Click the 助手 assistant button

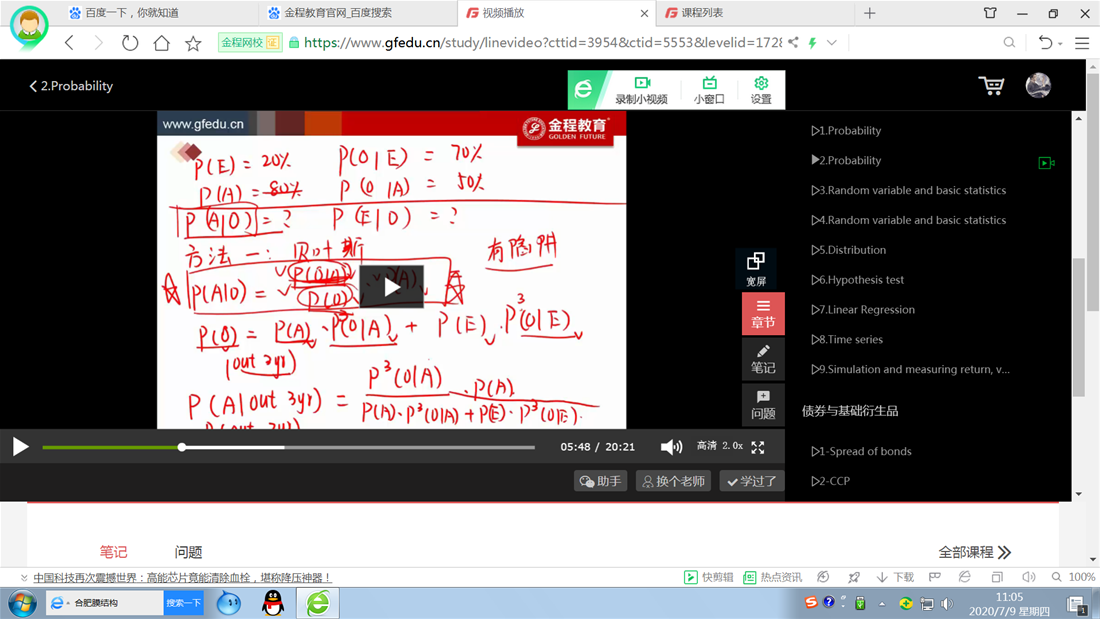[x=601, y=481]
